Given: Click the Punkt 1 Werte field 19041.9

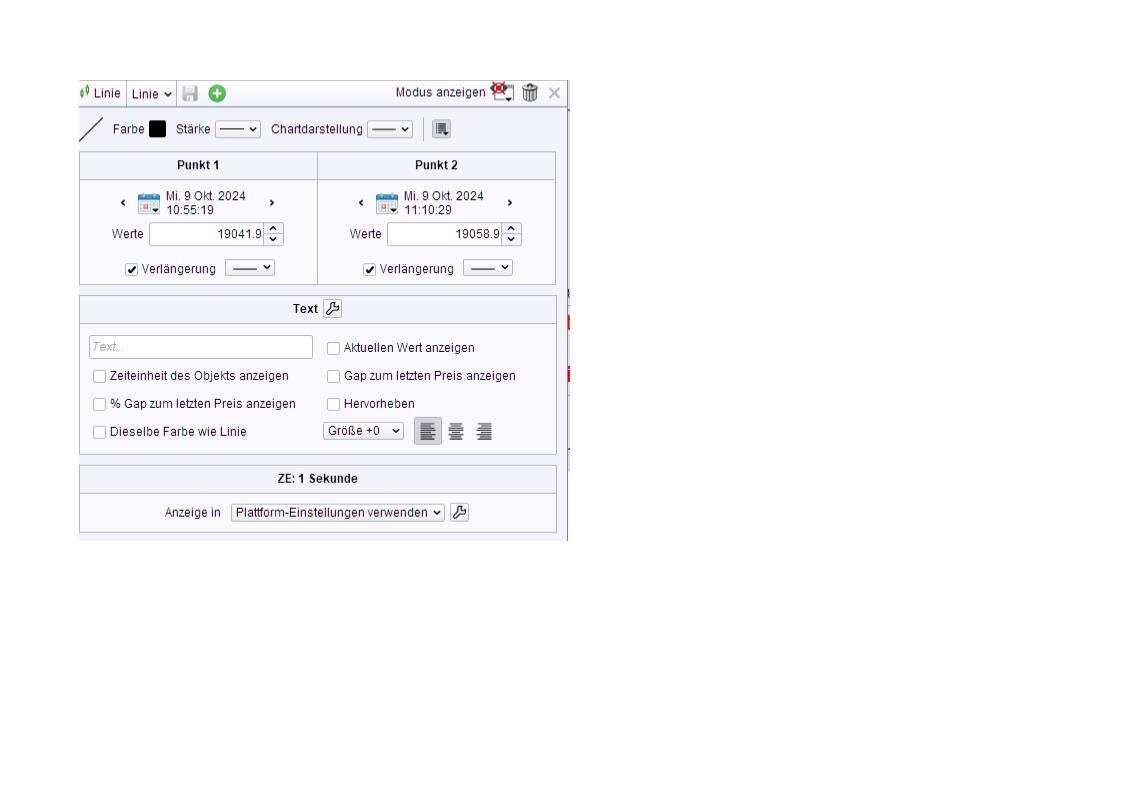Looking at the screenshot, I should [x=207, y=234].
